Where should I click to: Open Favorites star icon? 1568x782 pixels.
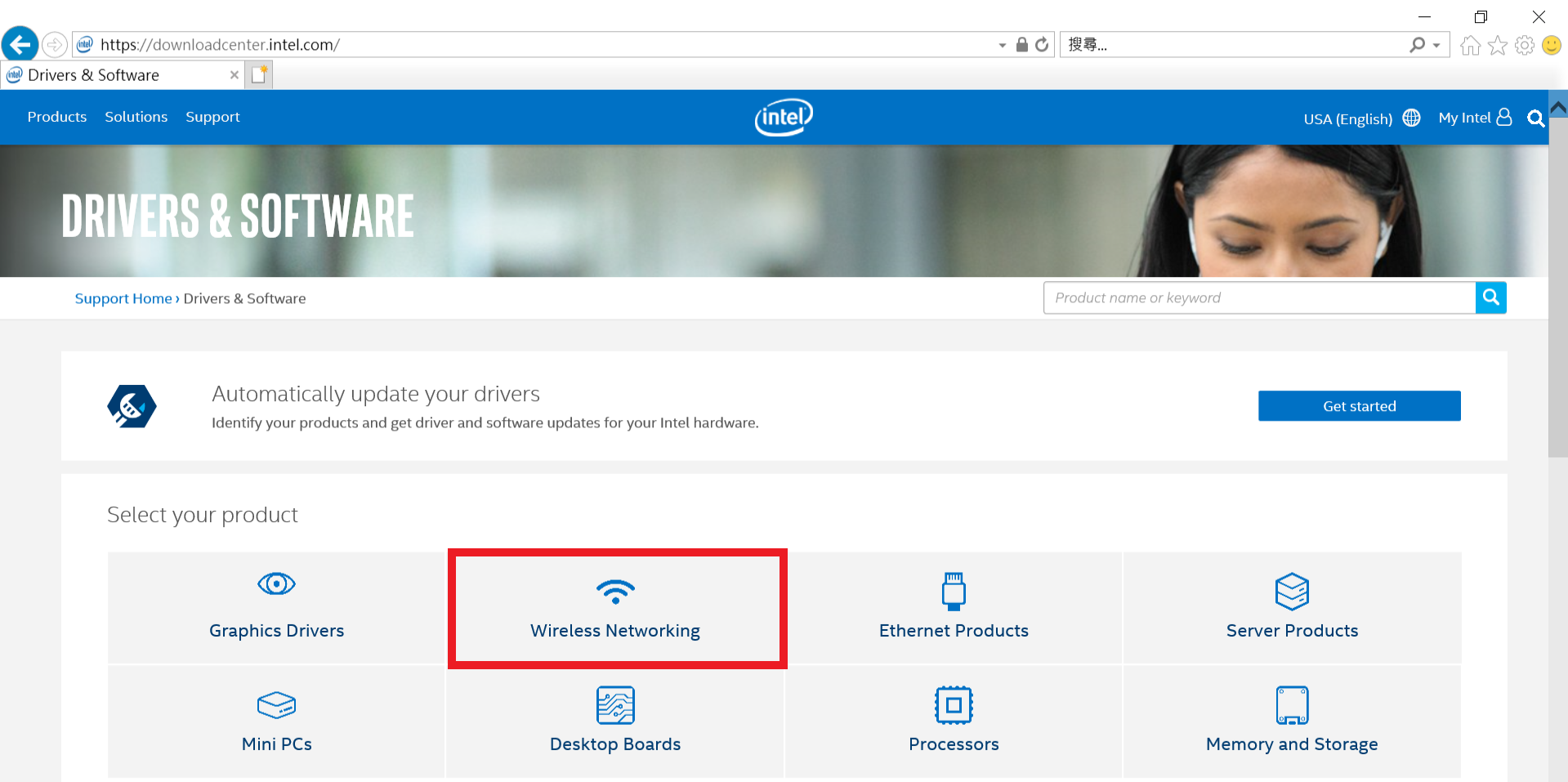tap(1498, 45)
